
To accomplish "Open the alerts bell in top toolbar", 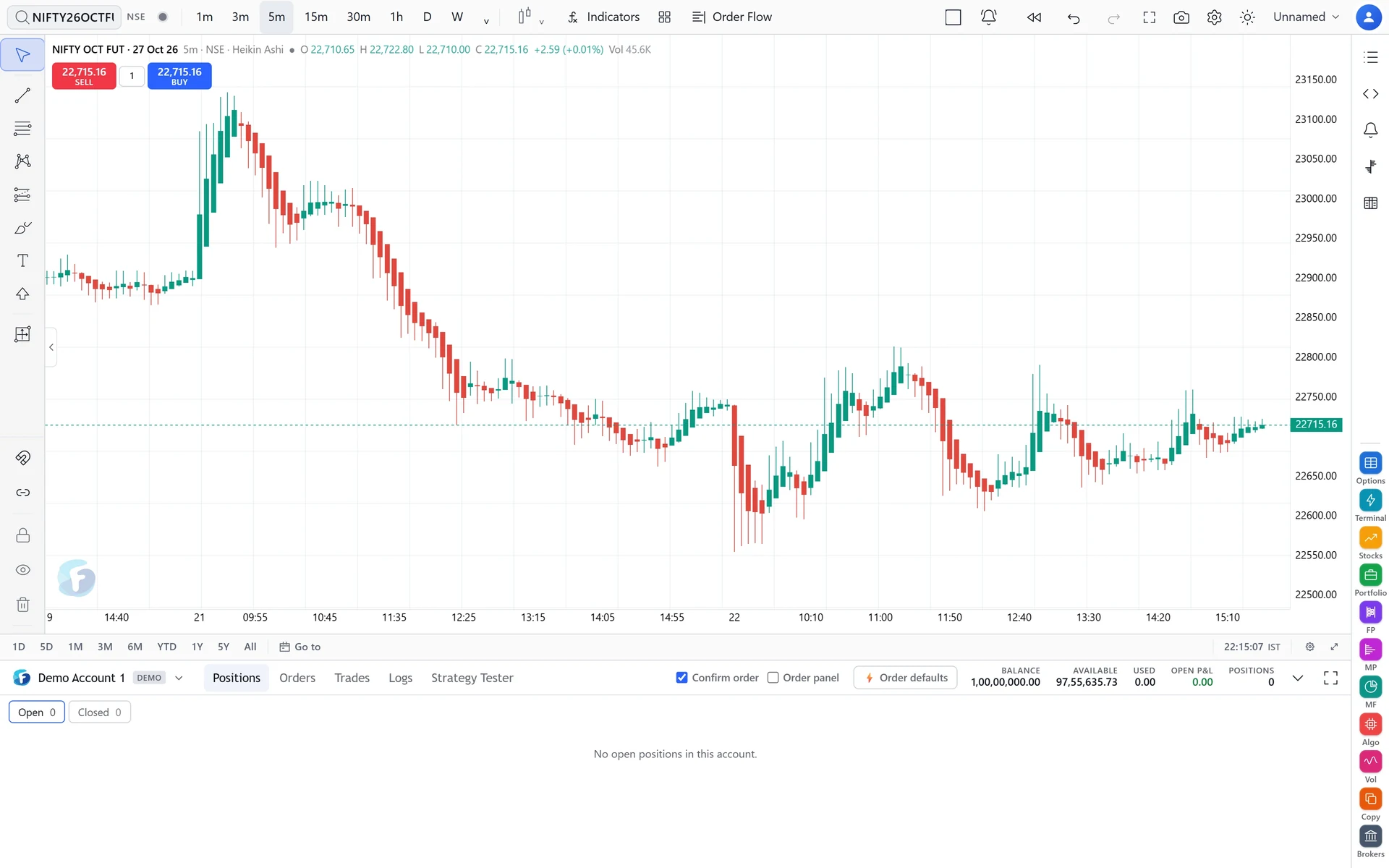I will coord(988,17).
